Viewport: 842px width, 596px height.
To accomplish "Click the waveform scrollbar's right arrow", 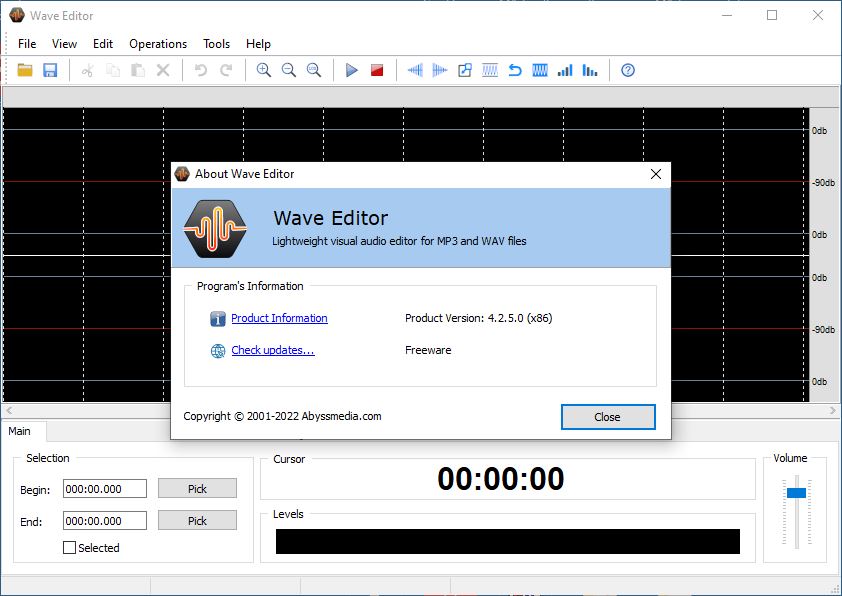I will 833,410.
